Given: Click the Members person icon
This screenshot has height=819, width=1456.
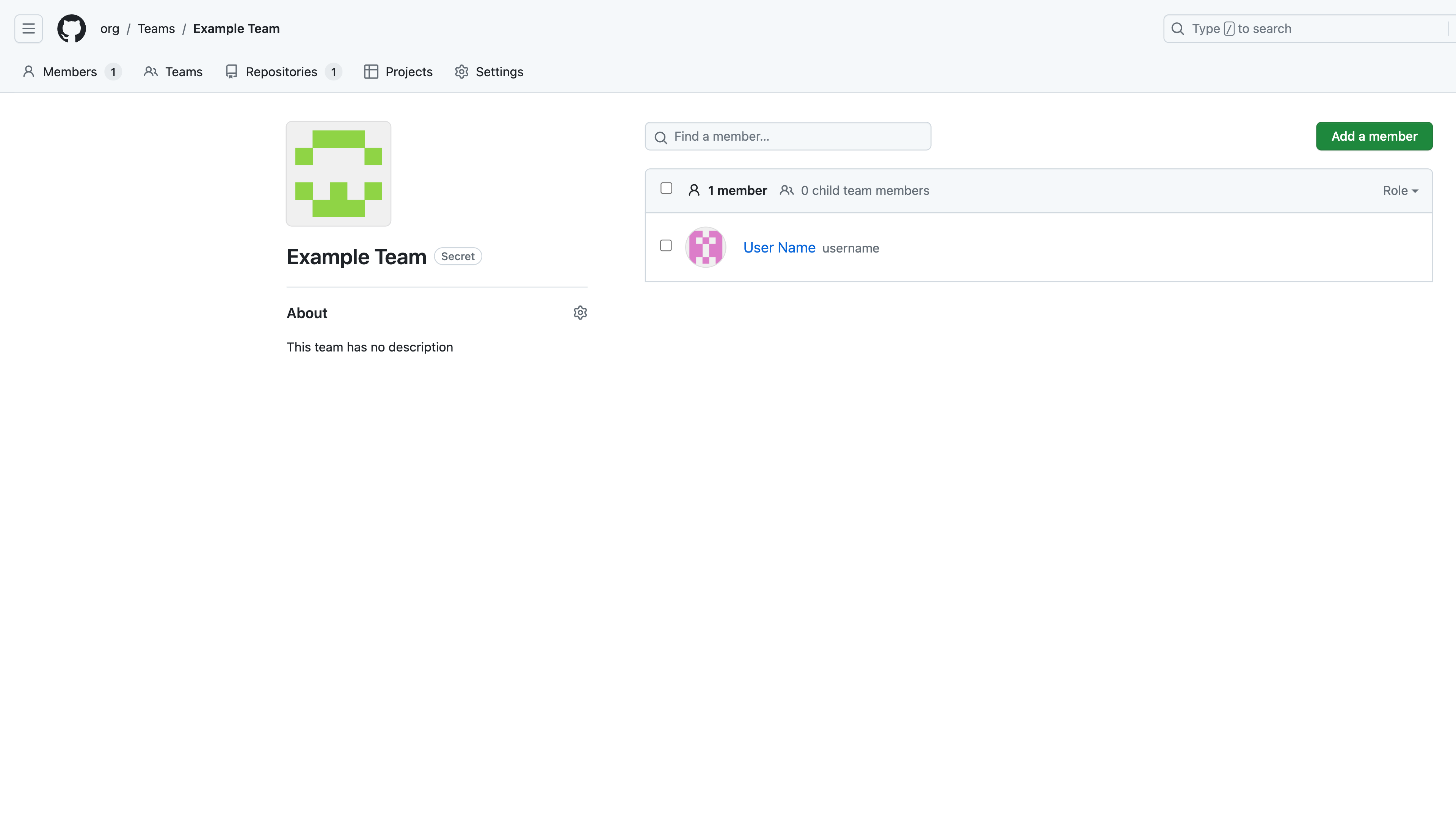Looking at the screenshot, I should (28, 72).
